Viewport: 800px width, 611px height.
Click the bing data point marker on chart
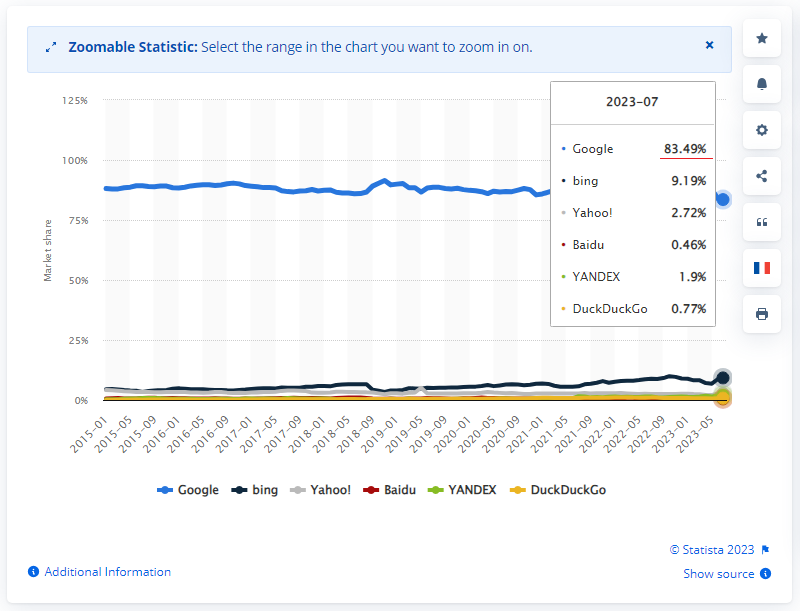(722, 378)
